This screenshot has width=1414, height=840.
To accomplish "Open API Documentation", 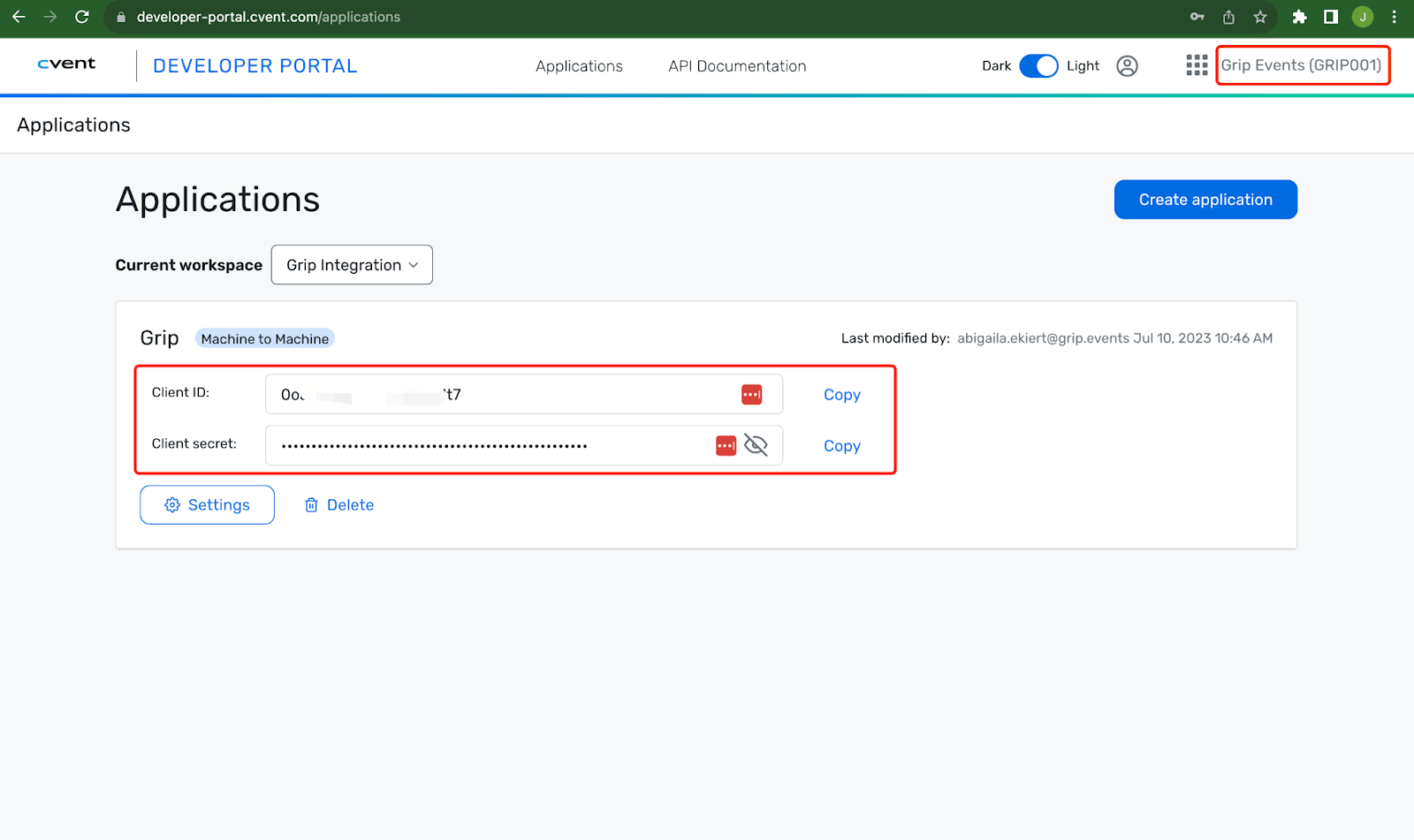I will coord(737,65).
